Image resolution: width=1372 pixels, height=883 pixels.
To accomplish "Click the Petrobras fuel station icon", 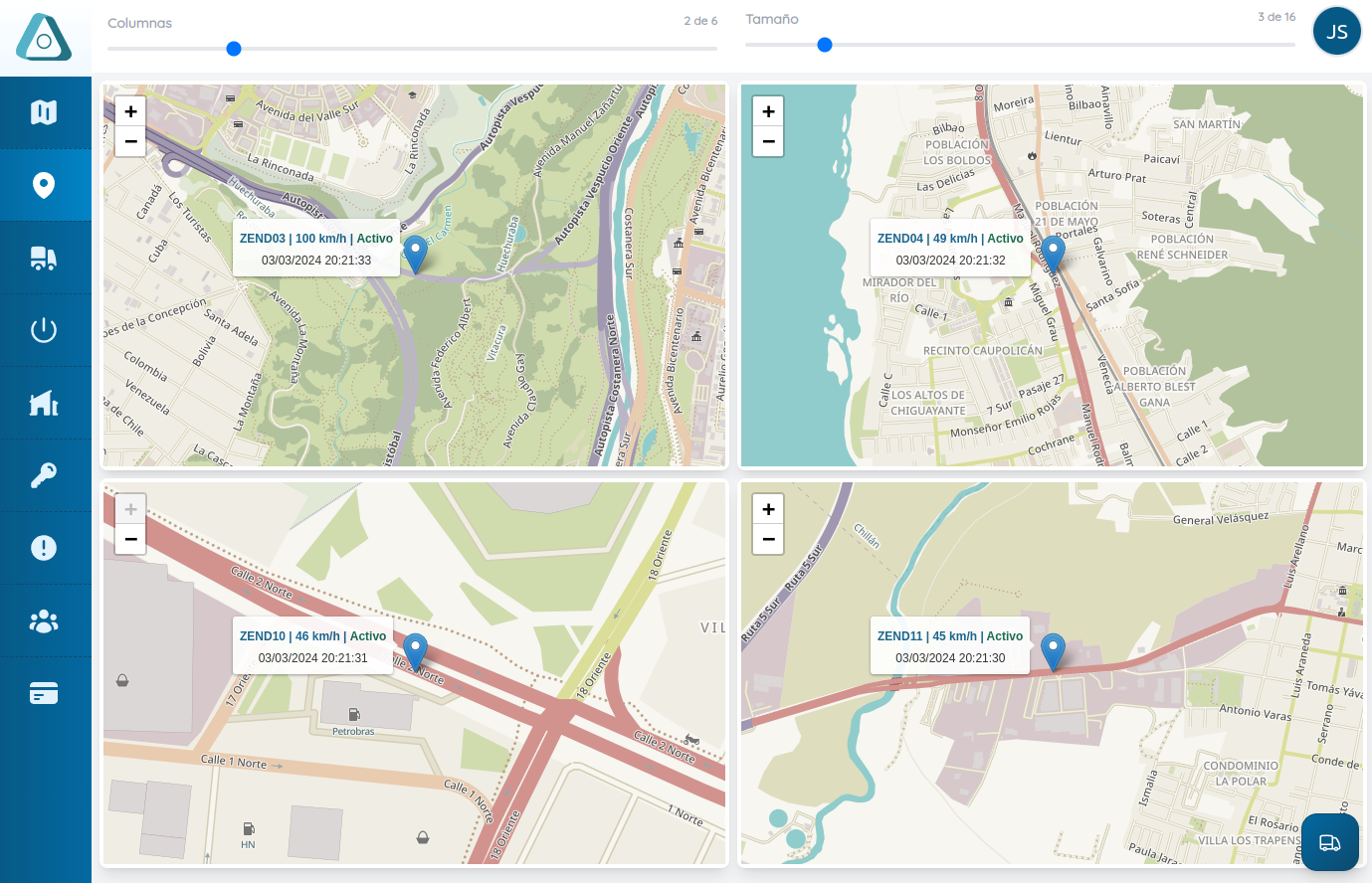I will [353, 715].
